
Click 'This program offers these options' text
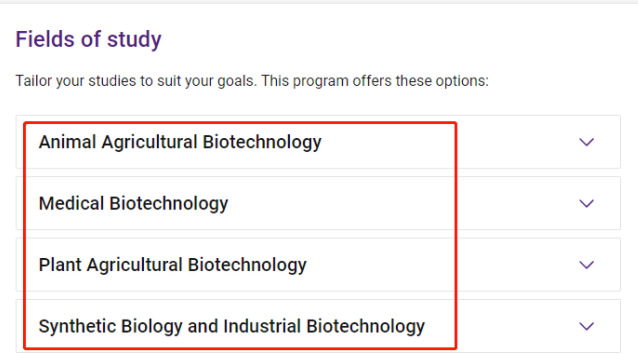(375, 81)
